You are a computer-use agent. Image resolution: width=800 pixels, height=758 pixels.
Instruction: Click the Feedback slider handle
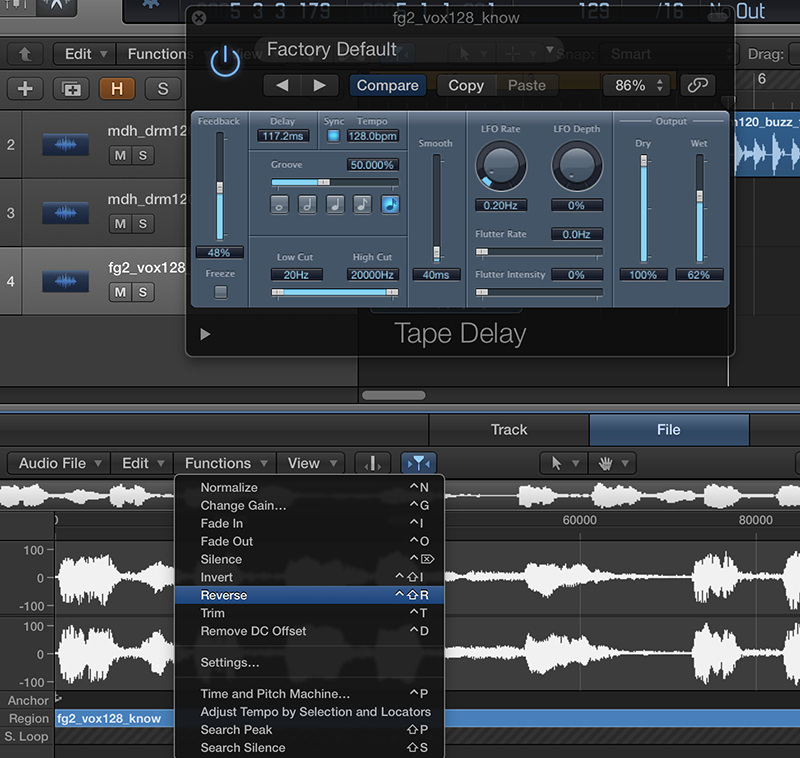tap(220, 187)
